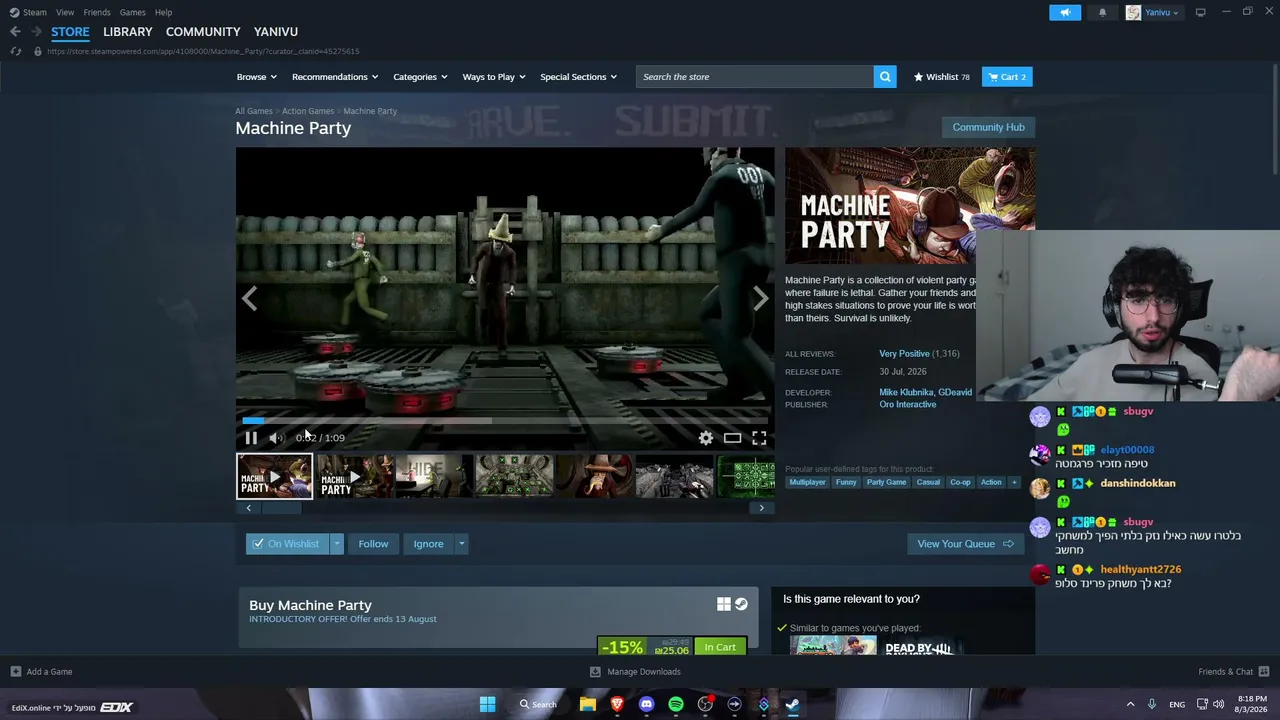Viewport: 1280px width, 720px height.
Task: Expand the Ignore options dropdown arrow
Action: coord(461,544)
